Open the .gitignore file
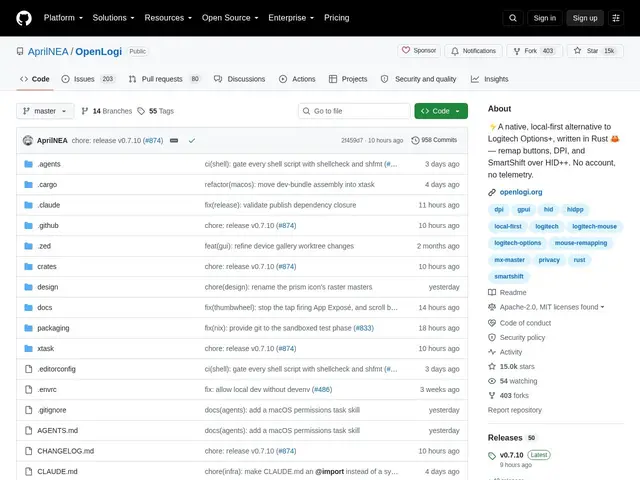This screenshot has height=480, width=640. pyautogui.click(x=52, y=410)
